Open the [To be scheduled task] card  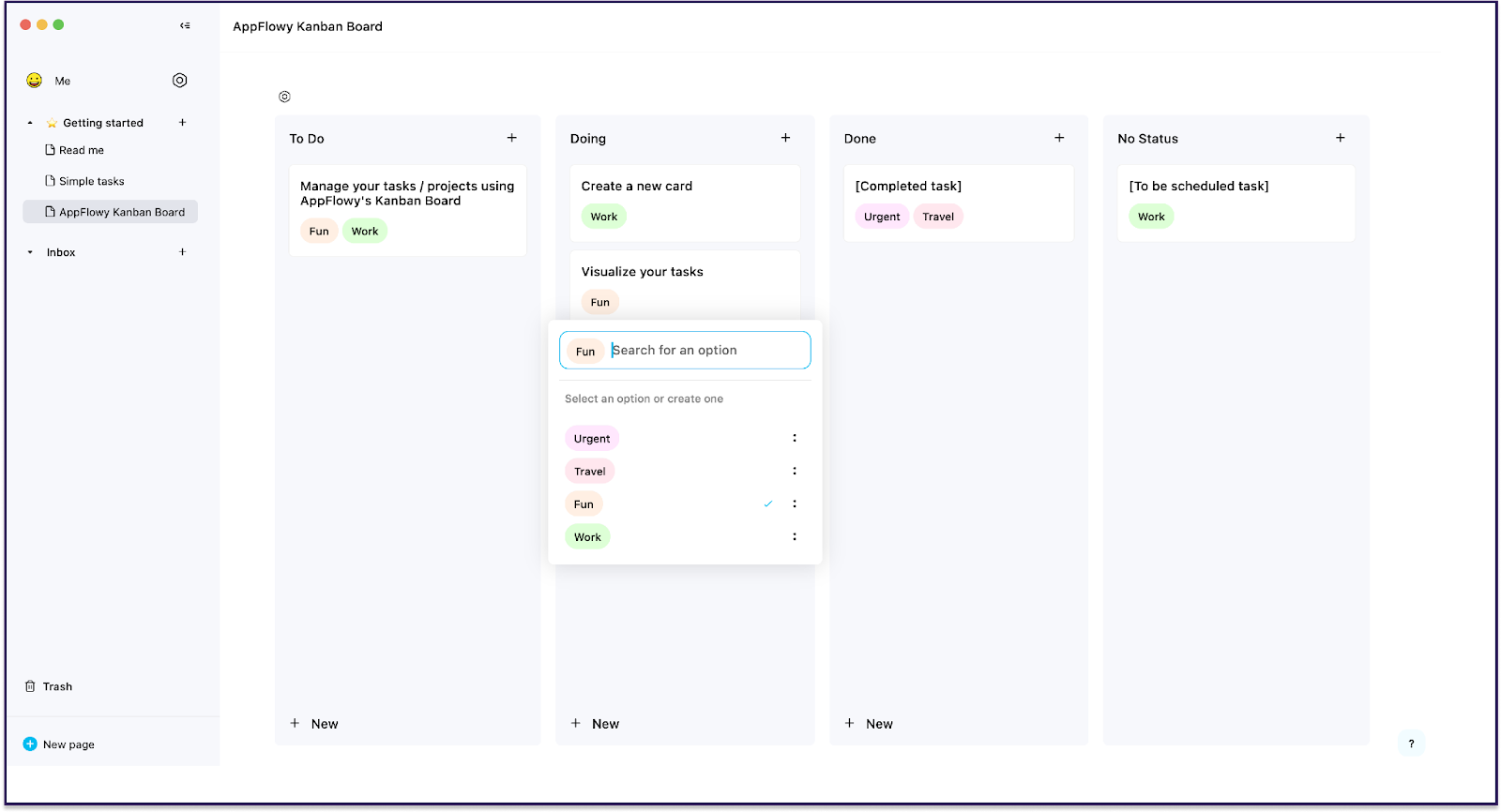coord(1236,203)
